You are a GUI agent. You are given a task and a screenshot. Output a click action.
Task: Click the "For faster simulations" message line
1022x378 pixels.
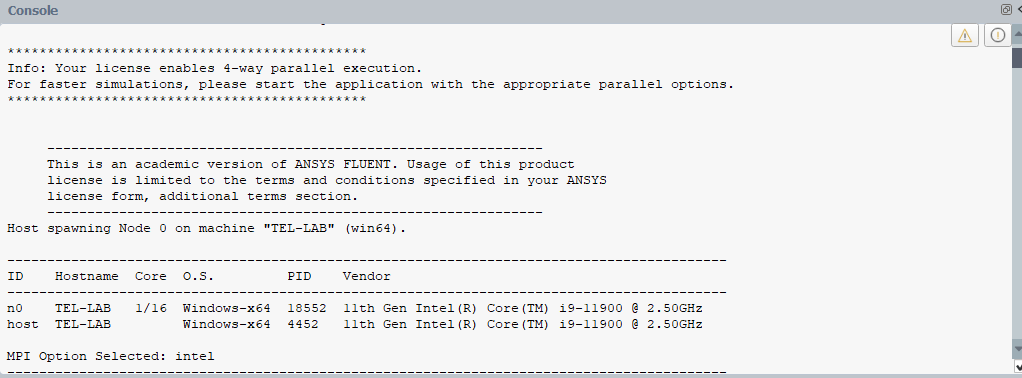(x=371, y=84)
